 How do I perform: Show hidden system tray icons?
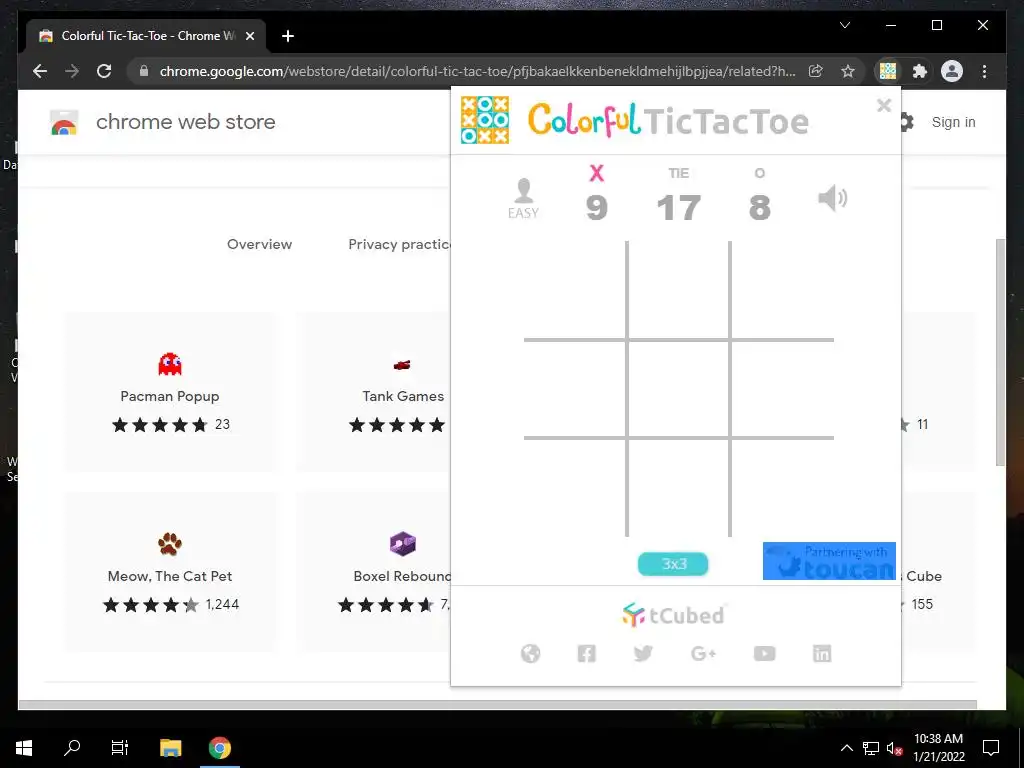(x=846, y=748)
